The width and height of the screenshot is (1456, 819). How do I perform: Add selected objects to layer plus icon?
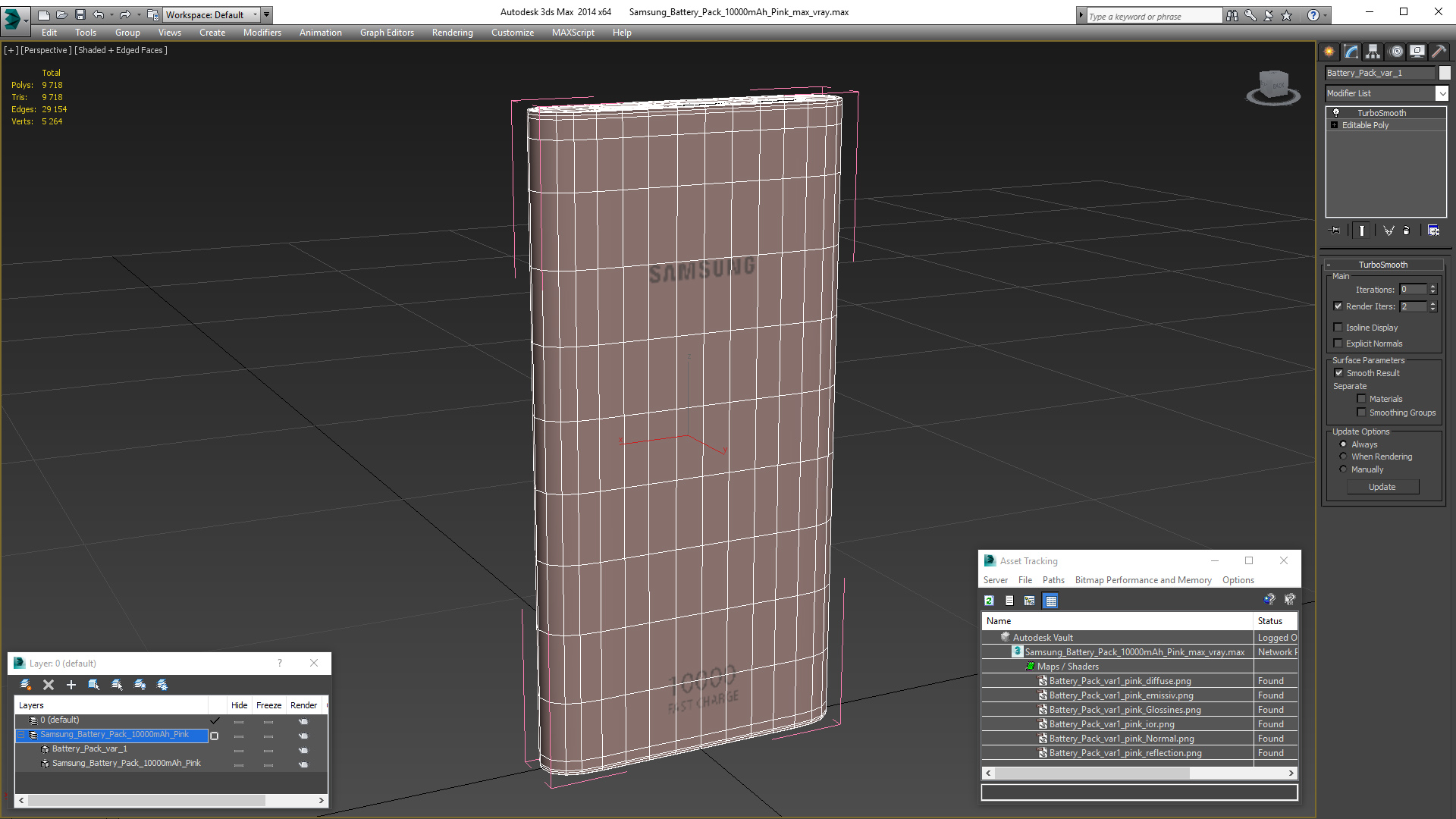click(x=71, y=685)
